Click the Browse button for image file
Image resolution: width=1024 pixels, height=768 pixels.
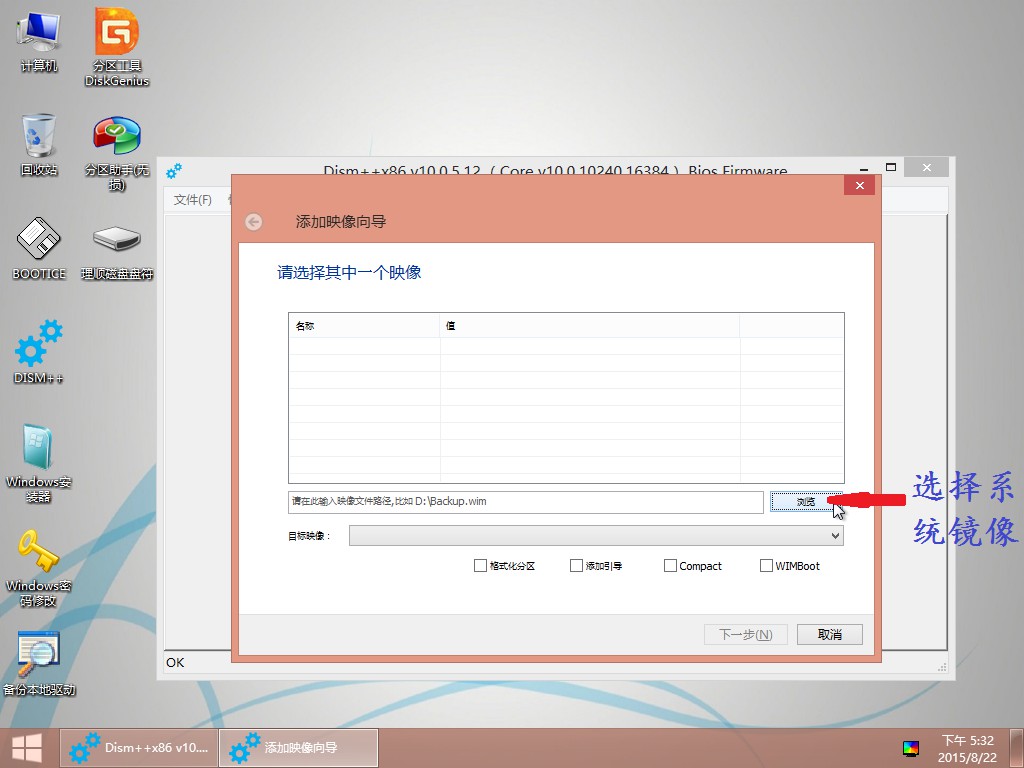(805, 502)
